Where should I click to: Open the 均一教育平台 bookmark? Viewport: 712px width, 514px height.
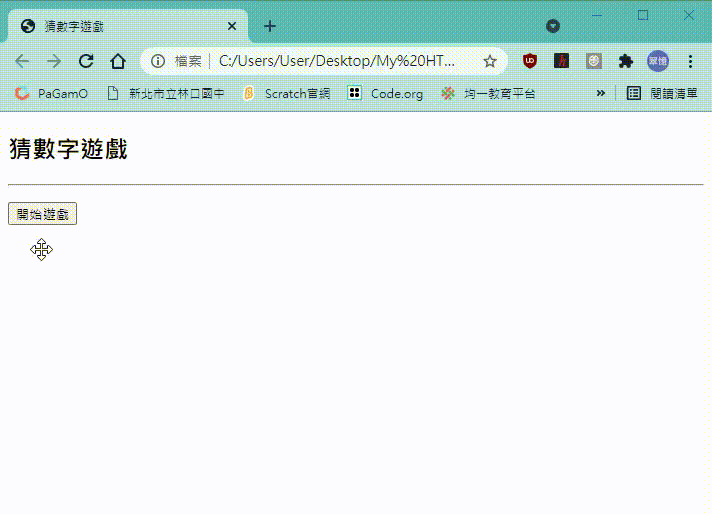click(488, 94)
